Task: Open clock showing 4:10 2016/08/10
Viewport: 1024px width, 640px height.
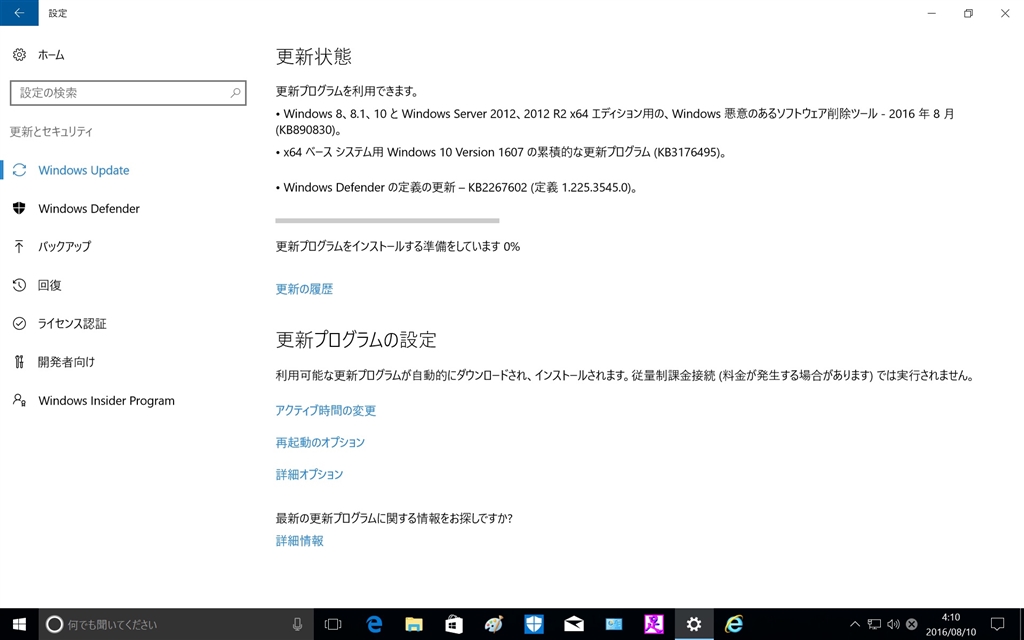Action: pos(951,624)
